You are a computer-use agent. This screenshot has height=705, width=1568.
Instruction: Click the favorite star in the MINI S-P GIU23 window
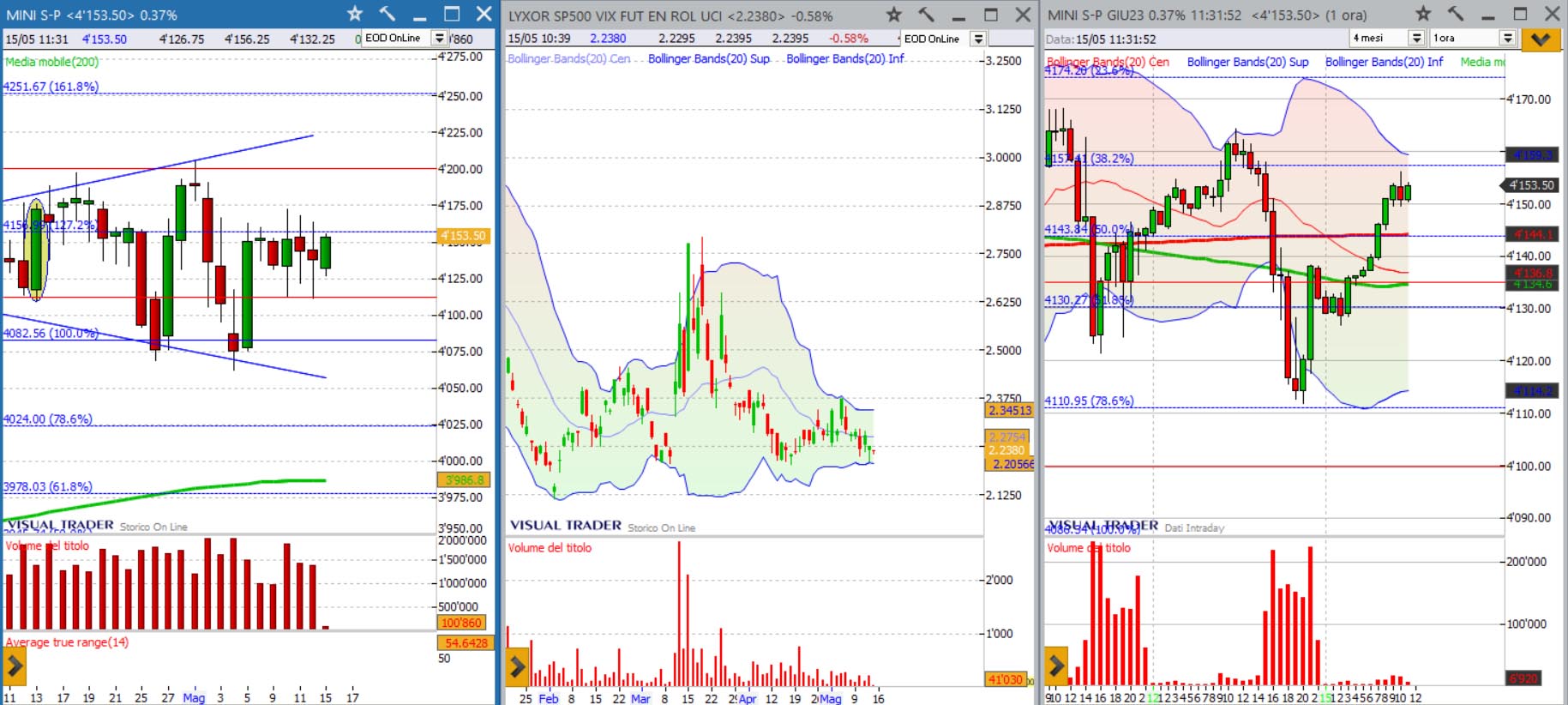coord(1423,14)
